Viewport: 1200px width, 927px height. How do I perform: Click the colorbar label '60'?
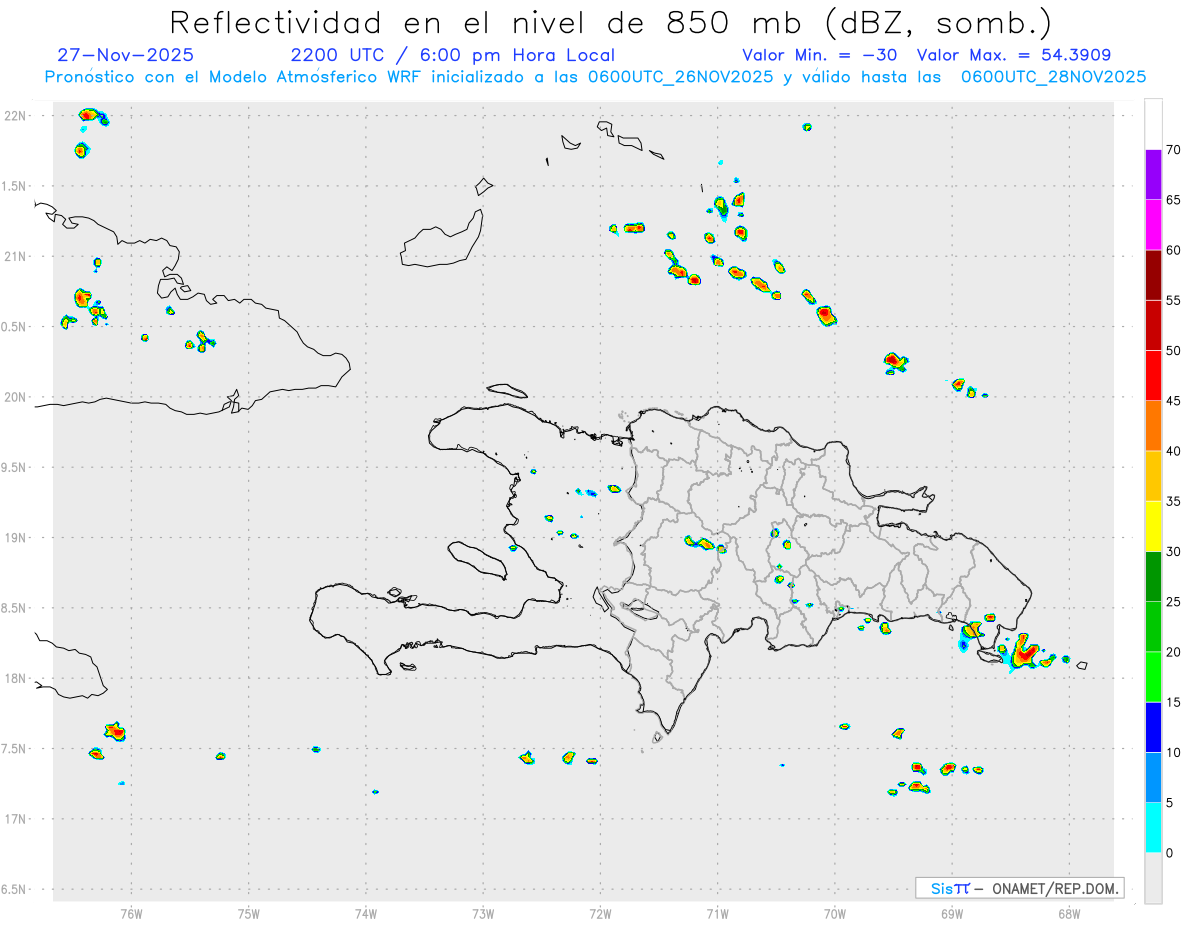tap(1173, 250)
